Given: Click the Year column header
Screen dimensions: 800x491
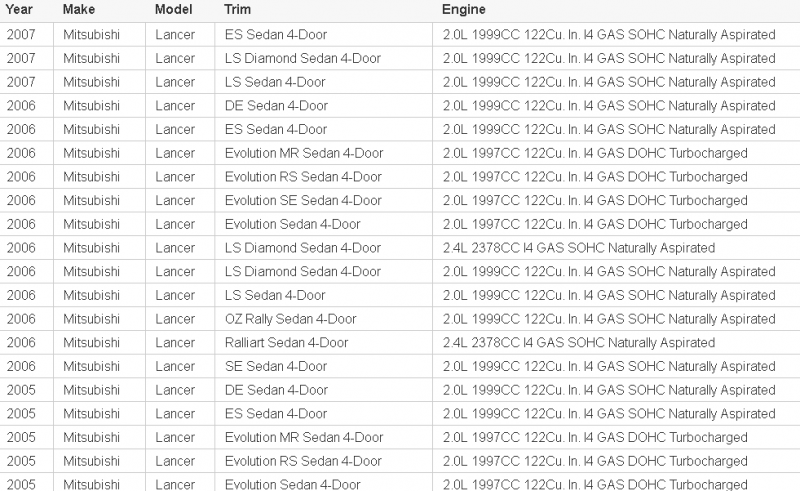Looking at the screenshot, I should coord(18,9).
